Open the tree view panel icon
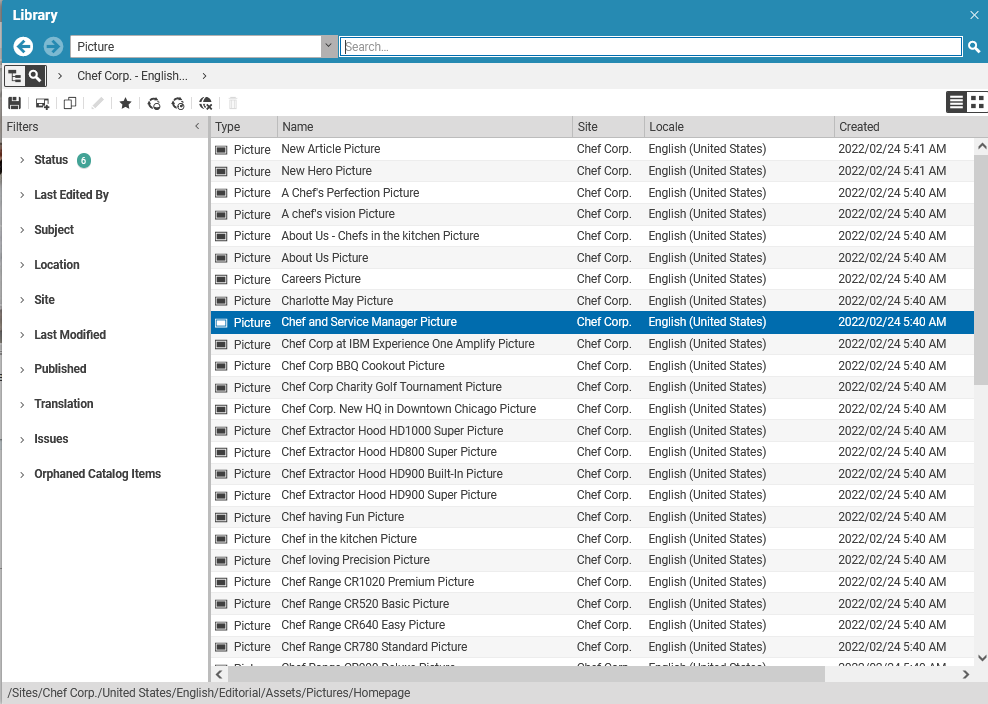Image resolution: width=988 pixels, height=704 pixels. [x=12, y=75]
